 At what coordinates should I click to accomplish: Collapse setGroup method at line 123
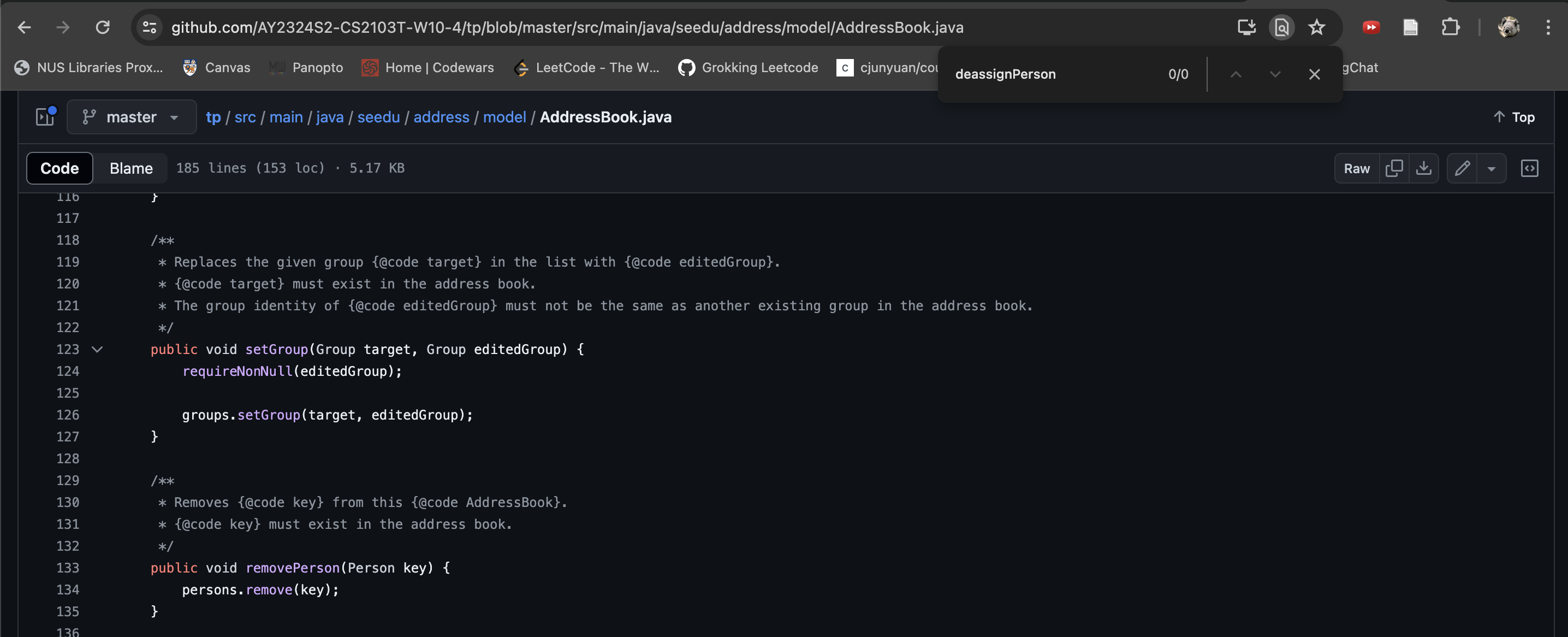coord(97,350)
